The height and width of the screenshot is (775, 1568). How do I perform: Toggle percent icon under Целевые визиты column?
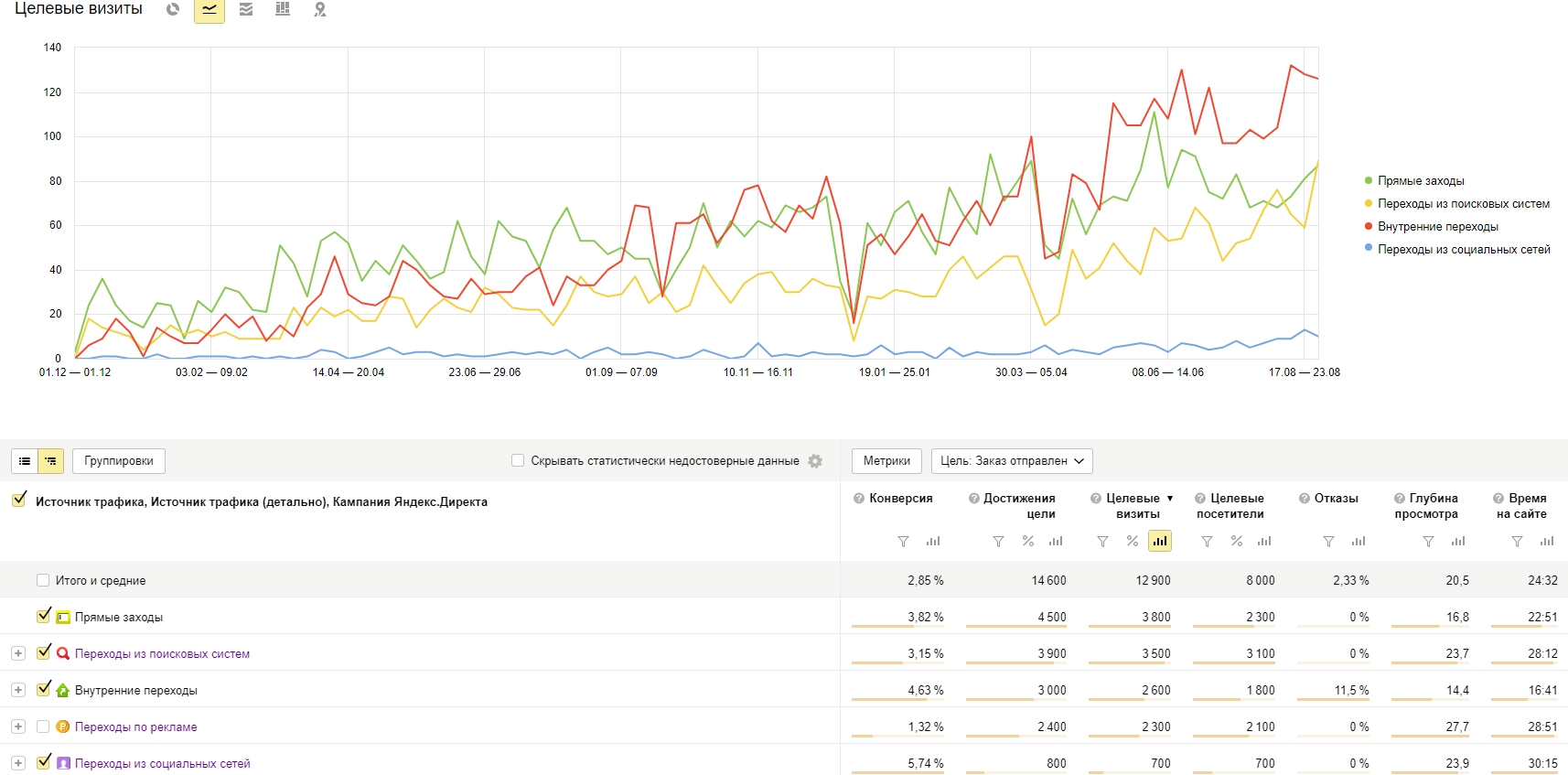tap(1132, 542)
